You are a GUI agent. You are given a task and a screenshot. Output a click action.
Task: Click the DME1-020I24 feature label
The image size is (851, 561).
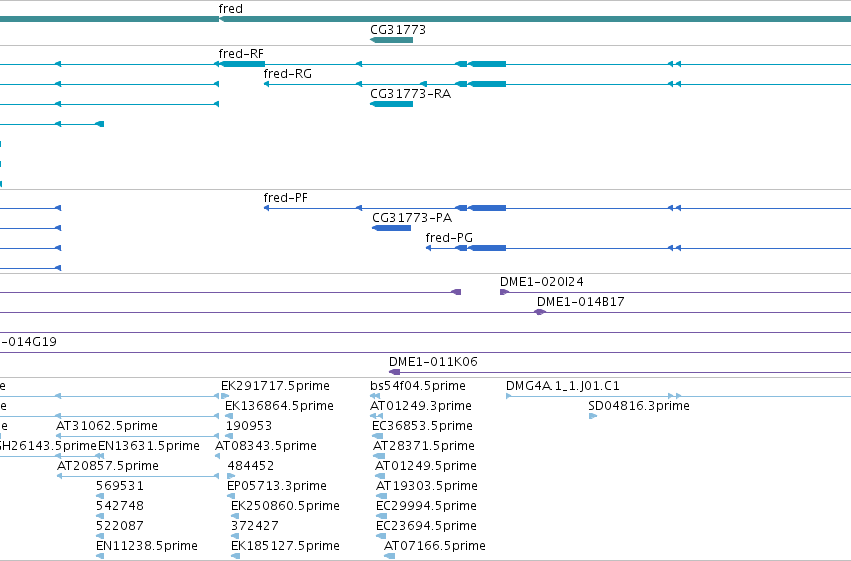tap(542, 282)
